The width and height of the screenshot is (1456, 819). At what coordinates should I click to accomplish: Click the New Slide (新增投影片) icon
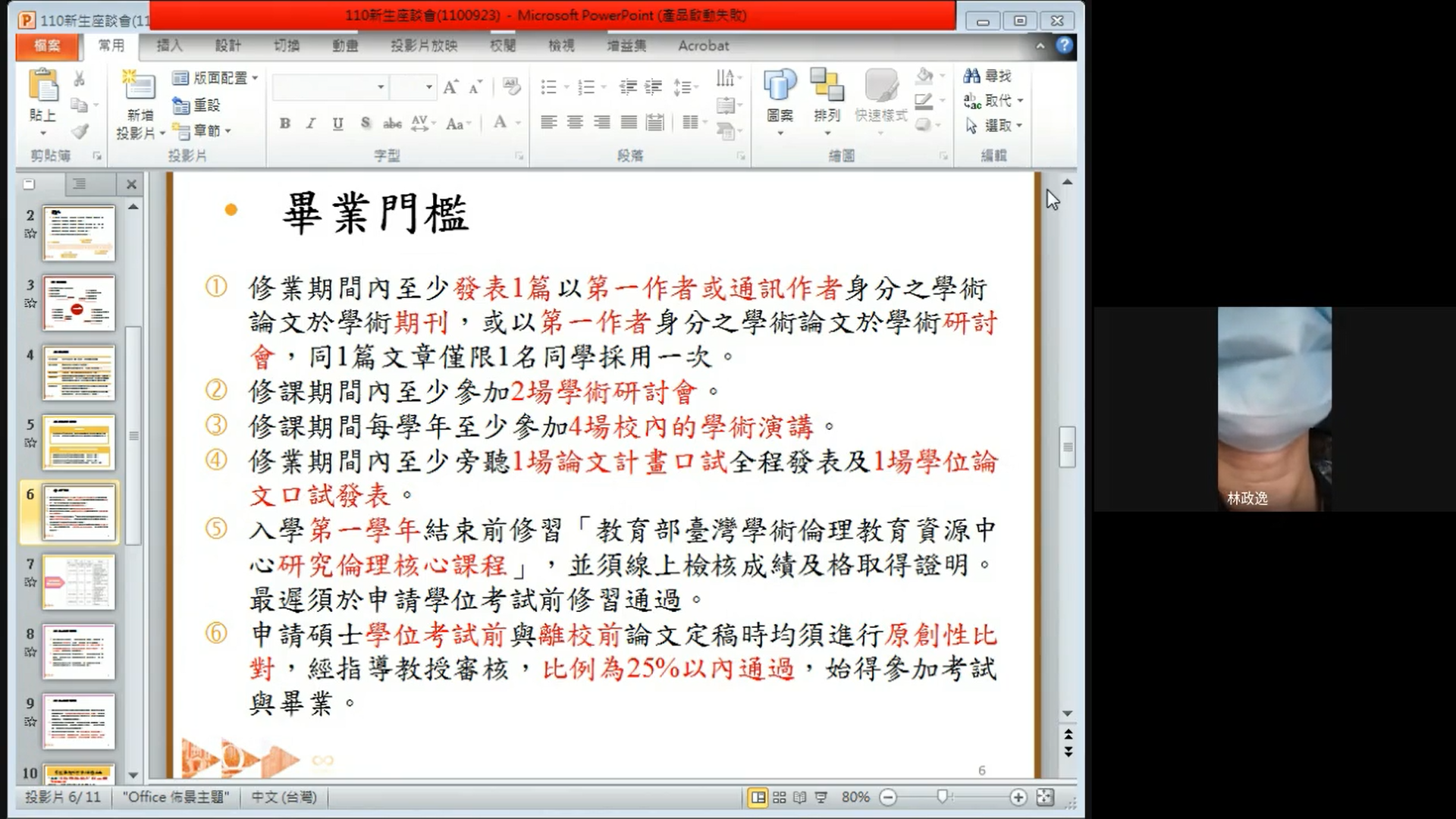[140, 86]
